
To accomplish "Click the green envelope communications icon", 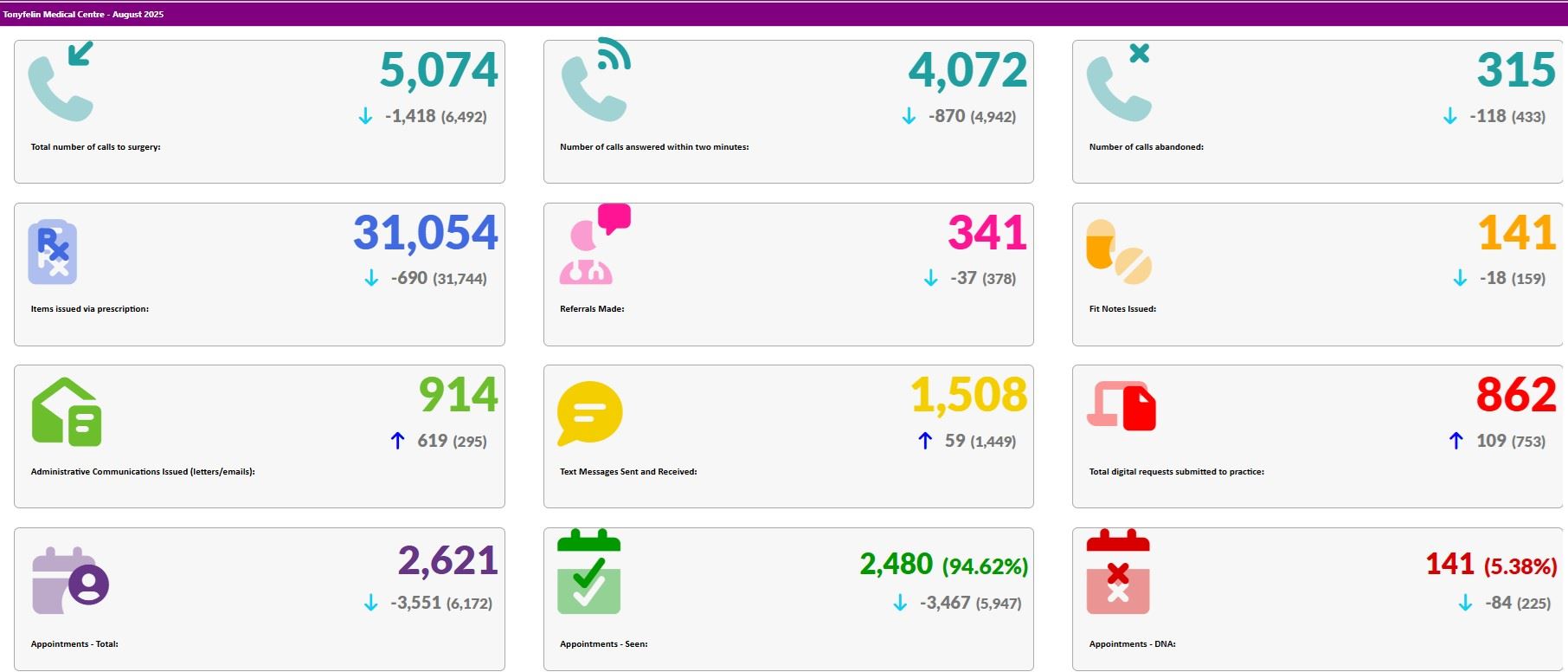I will [67, 412].
